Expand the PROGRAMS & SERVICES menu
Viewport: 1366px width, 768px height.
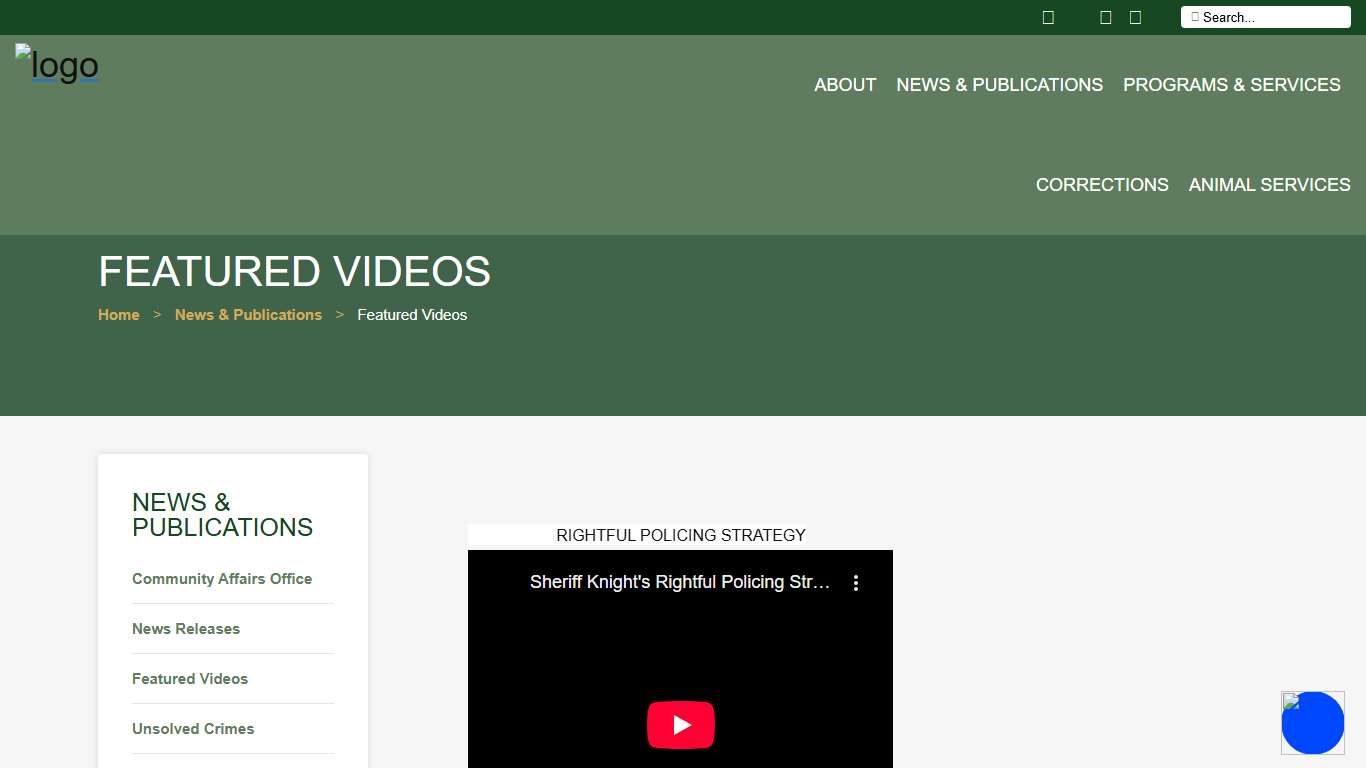(x=1231, y=85)
